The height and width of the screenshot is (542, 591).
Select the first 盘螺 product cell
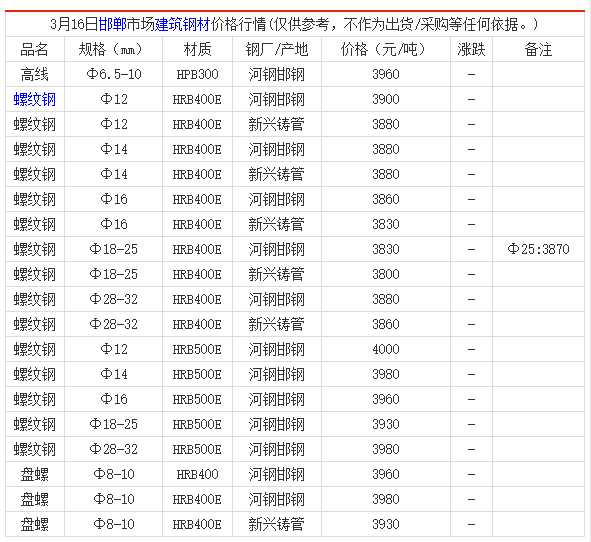pyautogui.click(x=35, y=474)
